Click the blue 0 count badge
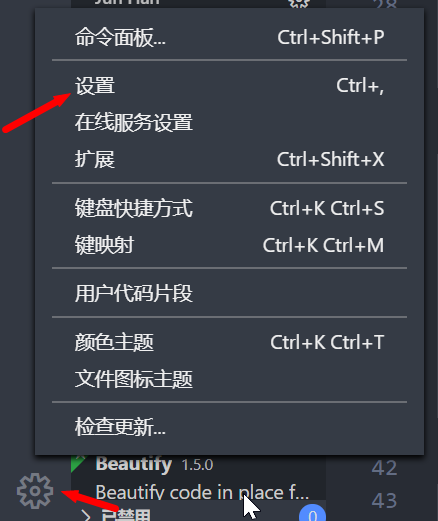This screenshot has height=521, width=438. [312, 513]
